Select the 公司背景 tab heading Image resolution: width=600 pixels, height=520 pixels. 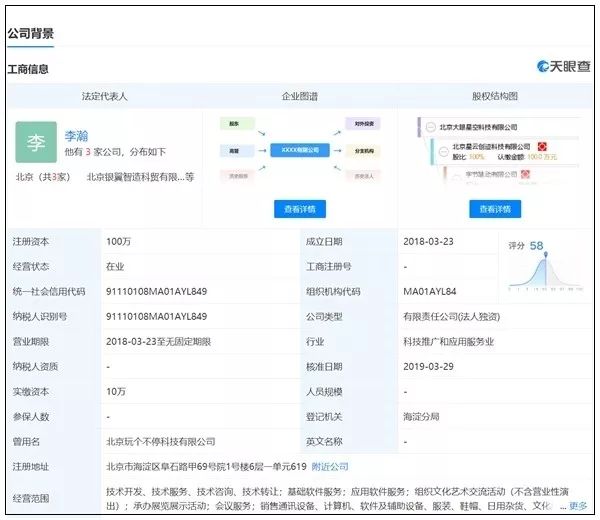pos(31,33)
